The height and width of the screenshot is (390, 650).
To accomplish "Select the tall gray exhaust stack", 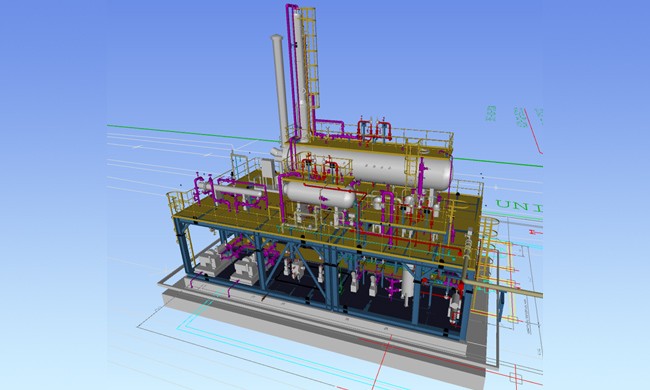I will coord(279,91).
